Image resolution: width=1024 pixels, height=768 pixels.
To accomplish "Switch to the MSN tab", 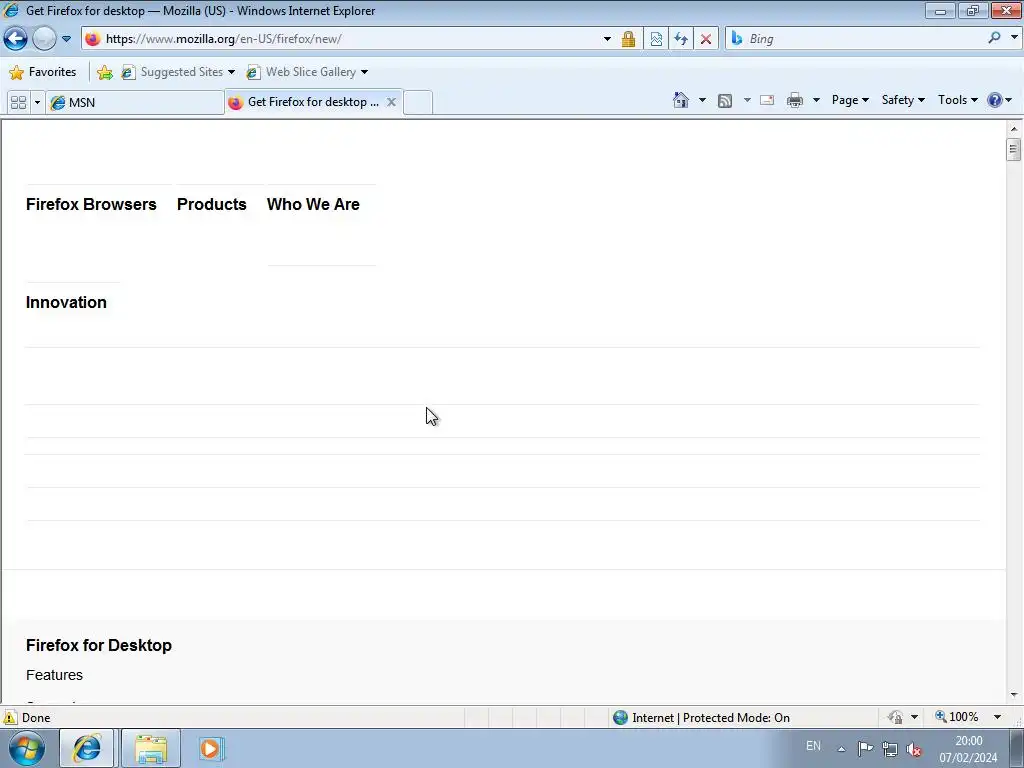I will (135, 103).
